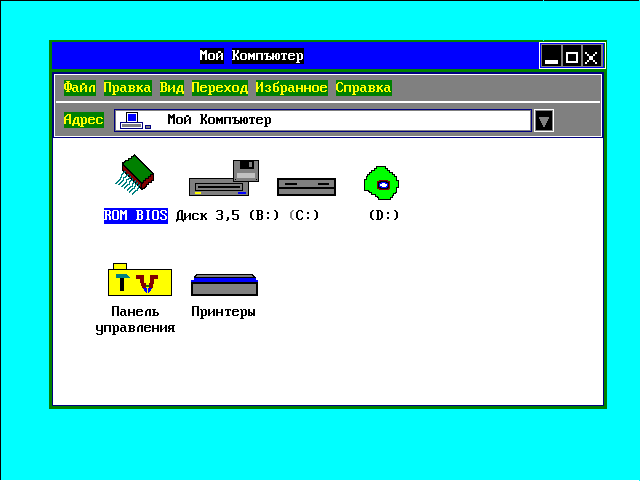The height and width of the screenshot is (481, 640).
Task: Click the Панель управления label text
Action: (x=135, y=320)
